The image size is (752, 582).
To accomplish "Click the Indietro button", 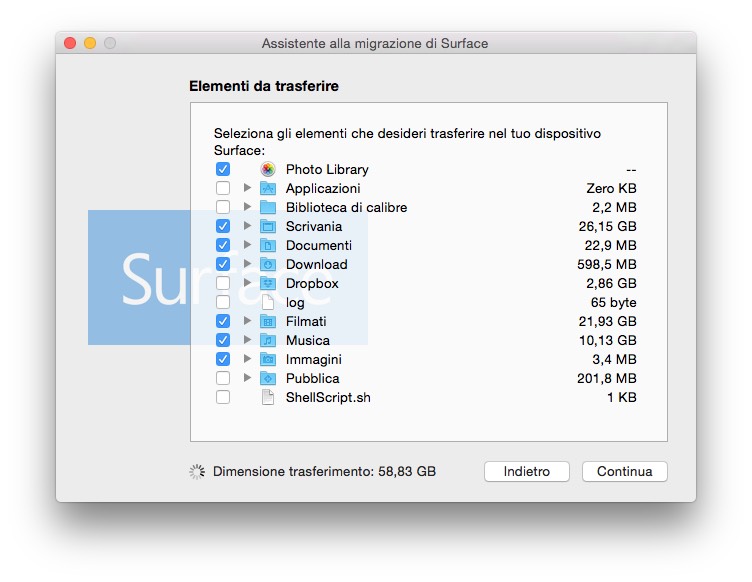I will pos(527,472).
